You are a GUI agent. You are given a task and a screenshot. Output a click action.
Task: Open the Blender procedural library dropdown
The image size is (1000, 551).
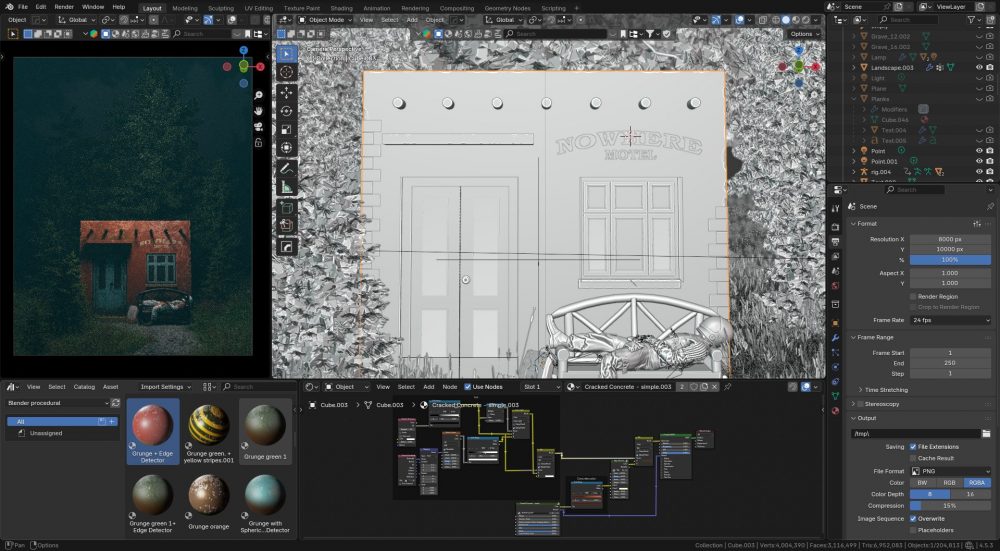57,403
